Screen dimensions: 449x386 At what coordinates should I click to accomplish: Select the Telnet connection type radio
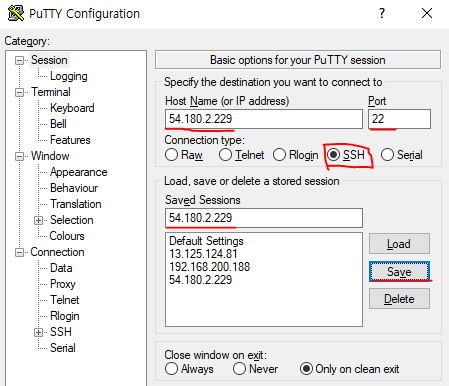pyautogui.click(x=225, y=155)
